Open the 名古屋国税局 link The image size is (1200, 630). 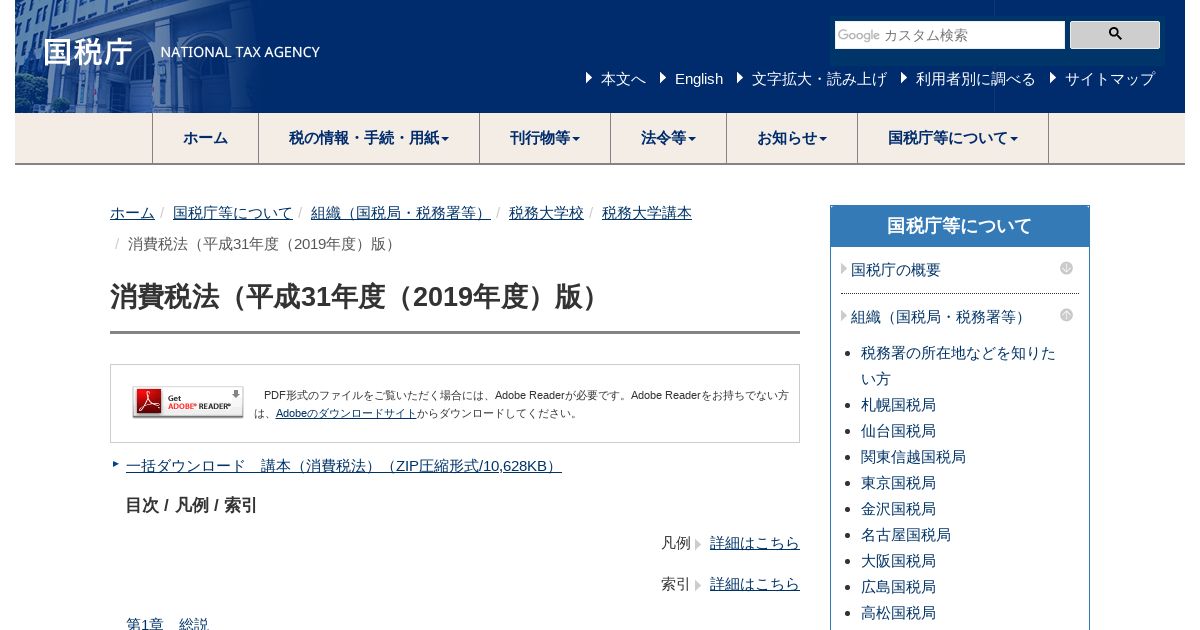click(906, 535)
